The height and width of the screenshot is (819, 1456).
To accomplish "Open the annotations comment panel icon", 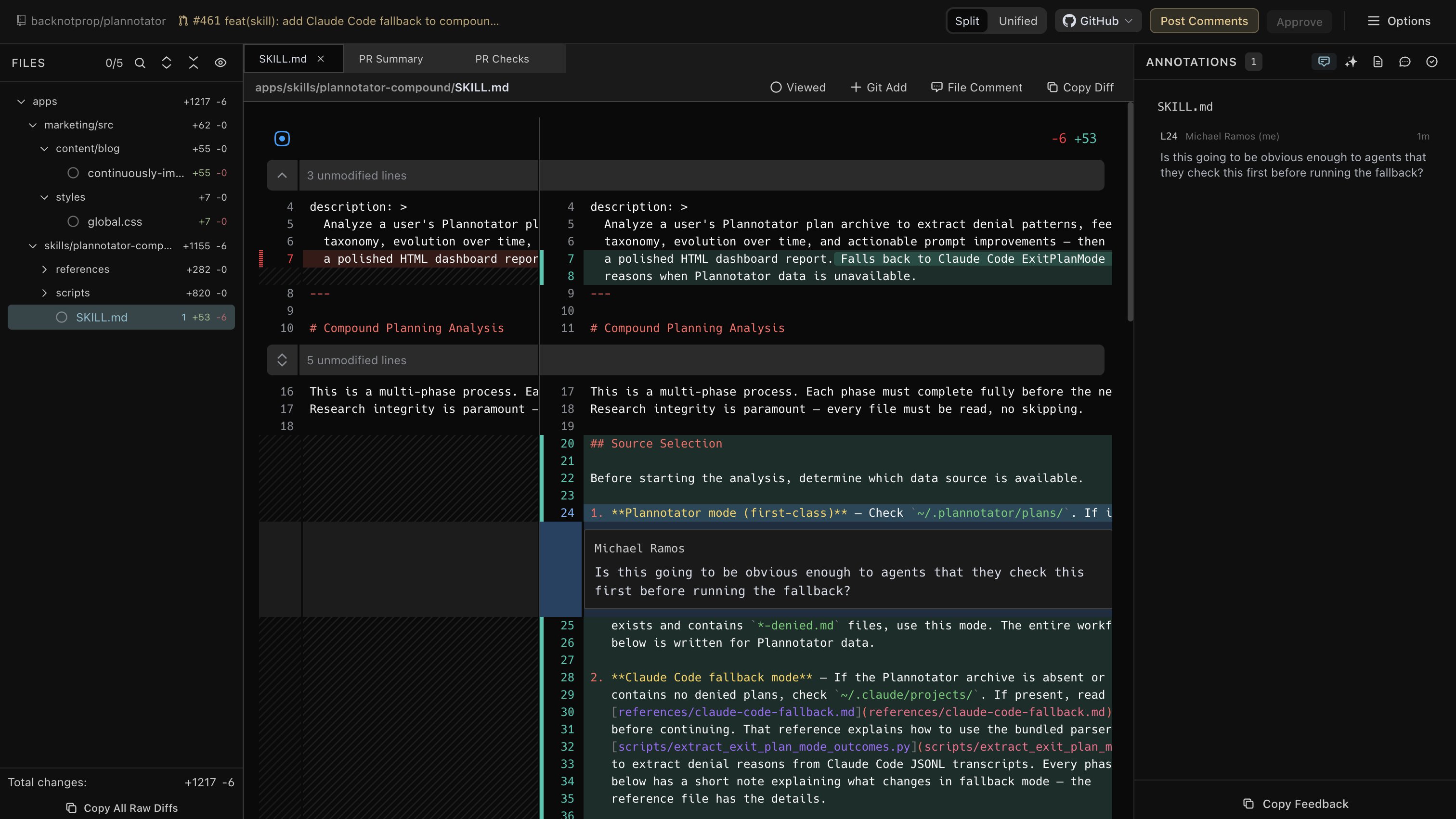I will [1324, 62].
